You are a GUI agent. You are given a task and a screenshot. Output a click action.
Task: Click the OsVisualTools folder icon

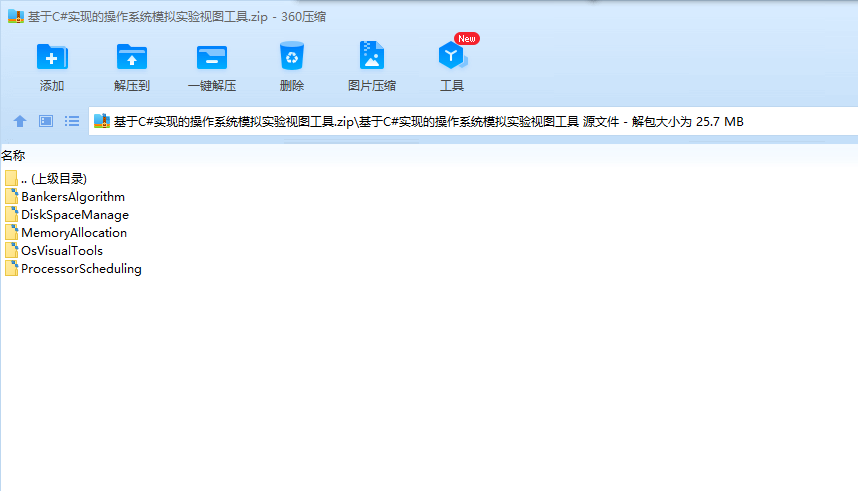point(11,251)
